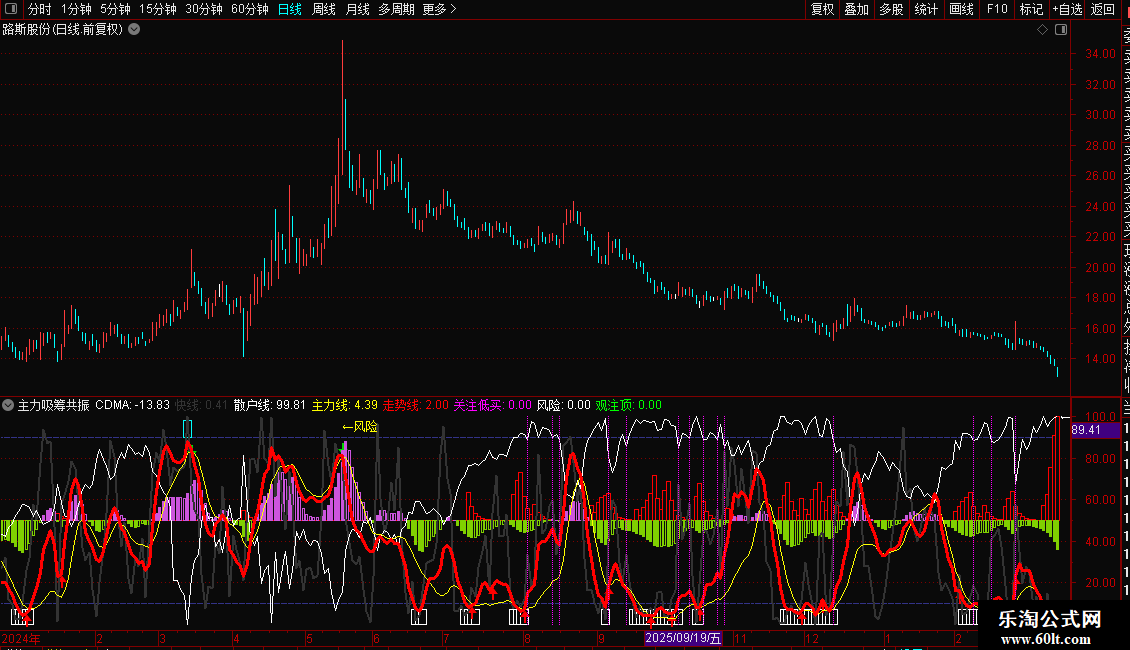Click the 24.00 price axis label

pyautogui.click(x=1100, y=207)
